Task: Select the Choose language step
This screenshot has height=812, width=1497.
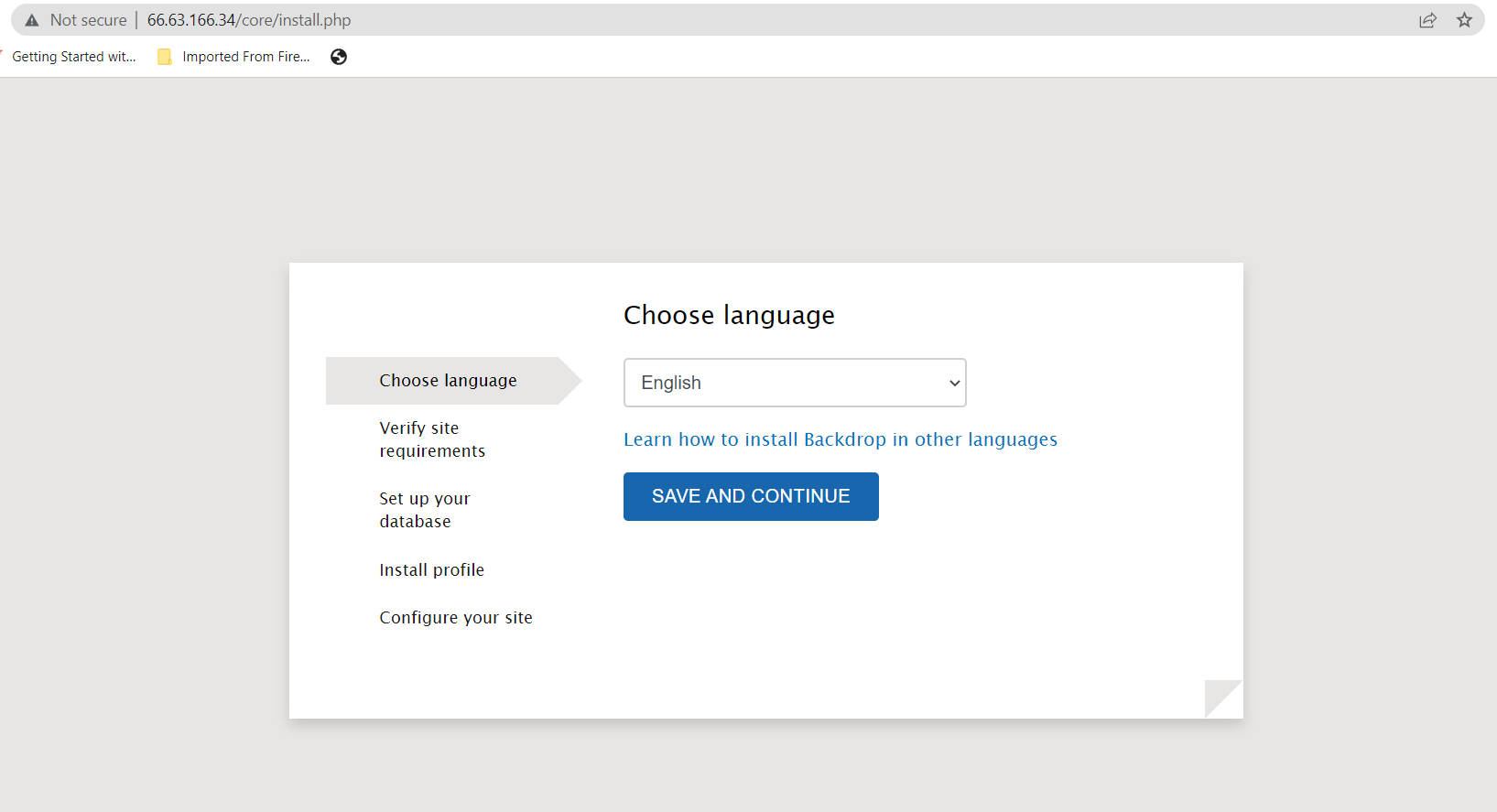Action: point(448,381)
